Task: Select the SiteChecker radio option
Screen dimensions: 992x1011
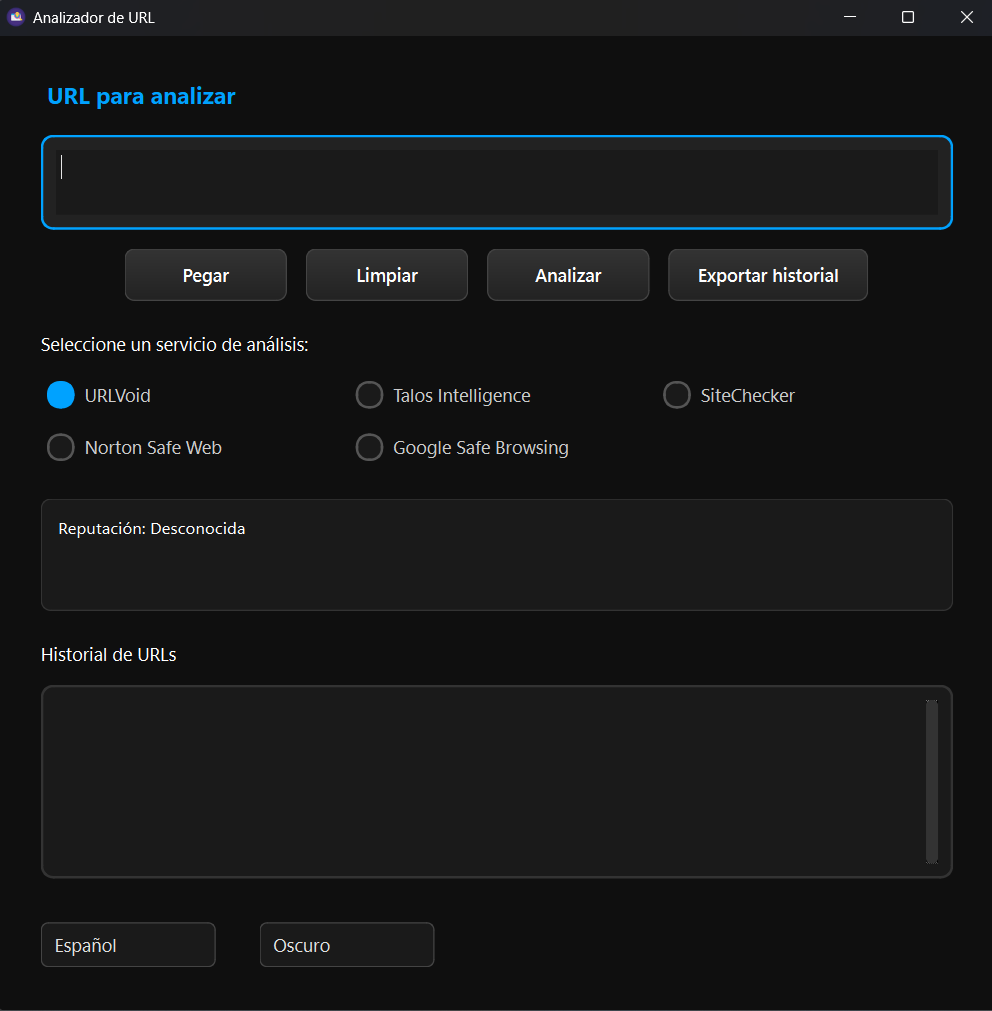Action: (x=677, y=395)
